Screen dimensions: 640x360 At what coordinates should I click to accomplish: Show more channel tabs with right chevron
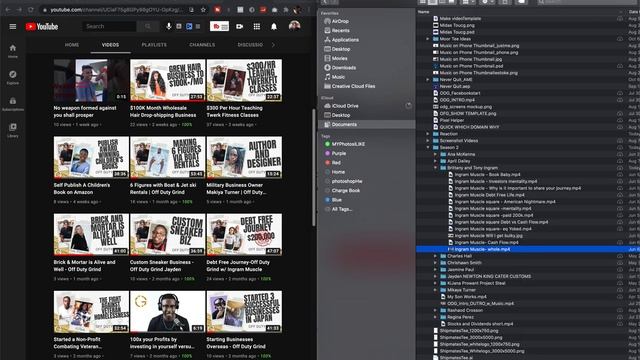(x=273, y=45)
